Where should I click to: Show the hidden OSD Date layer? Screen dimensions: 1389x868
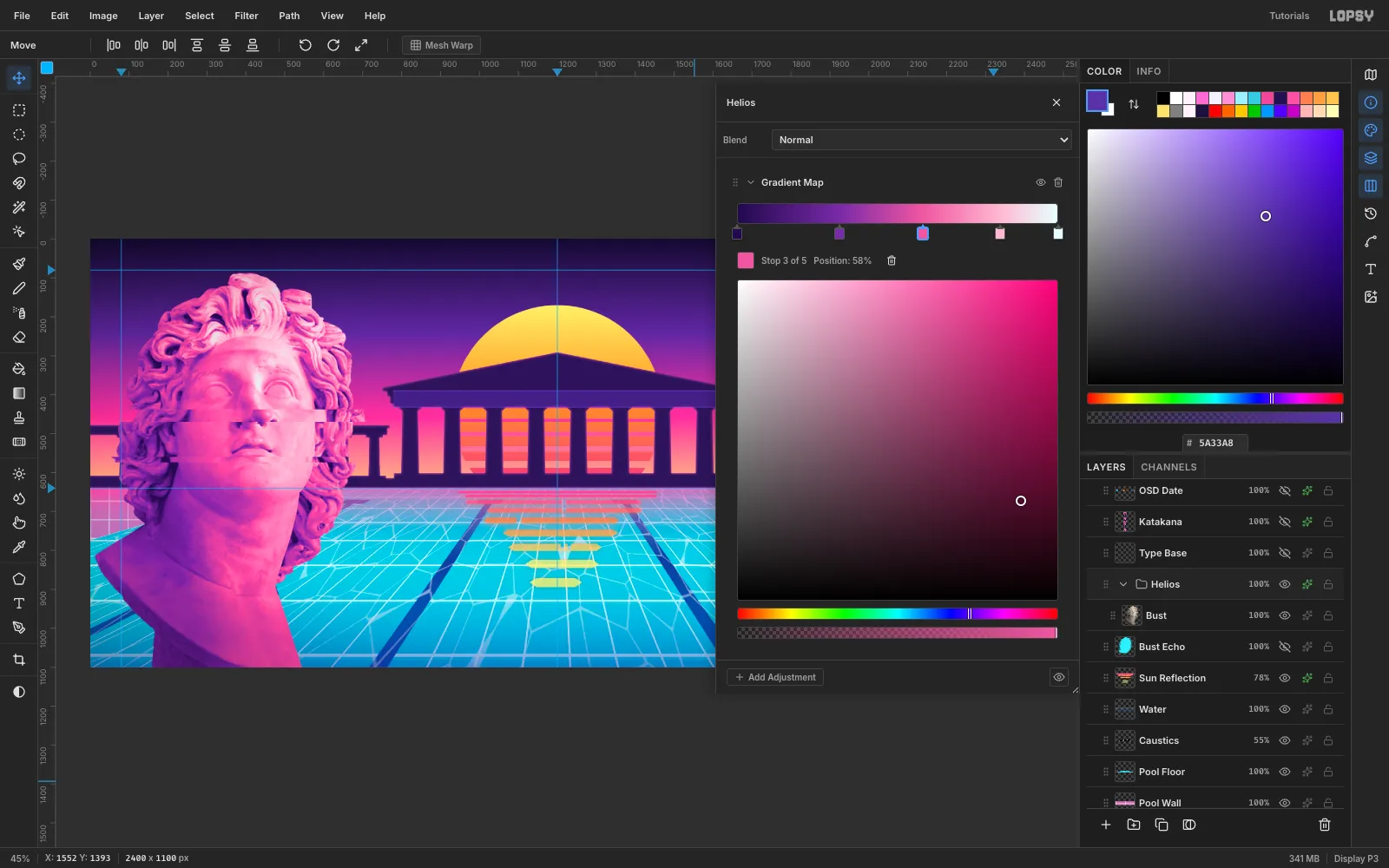[x=1285, y=490]
